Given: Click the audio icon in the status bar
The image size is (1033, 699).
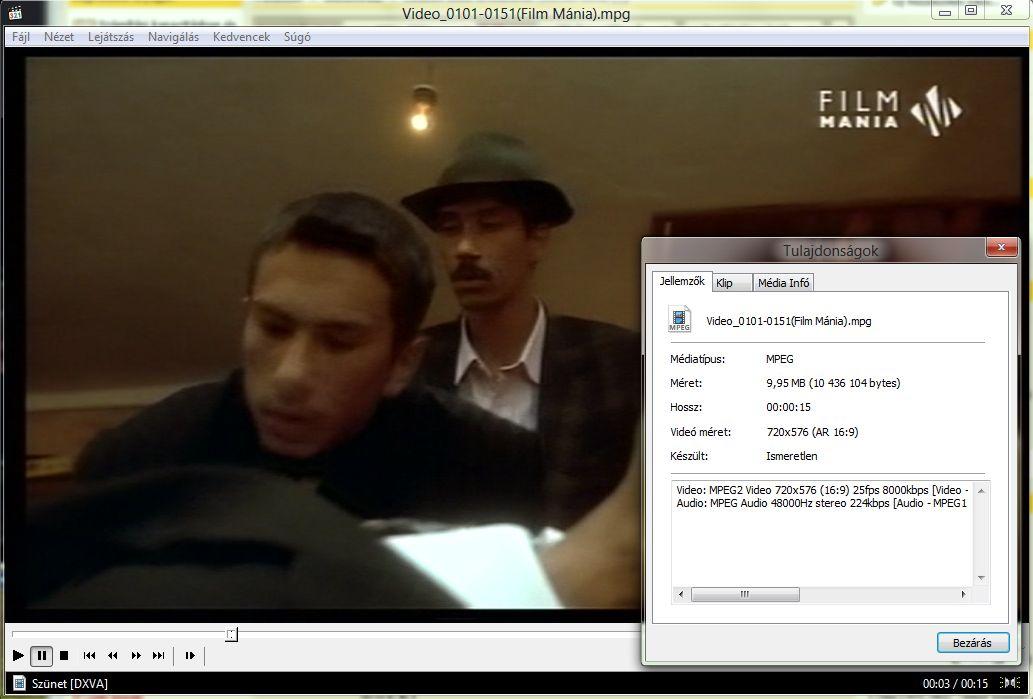Looking at the screenshot, I should pos(1010,683).
